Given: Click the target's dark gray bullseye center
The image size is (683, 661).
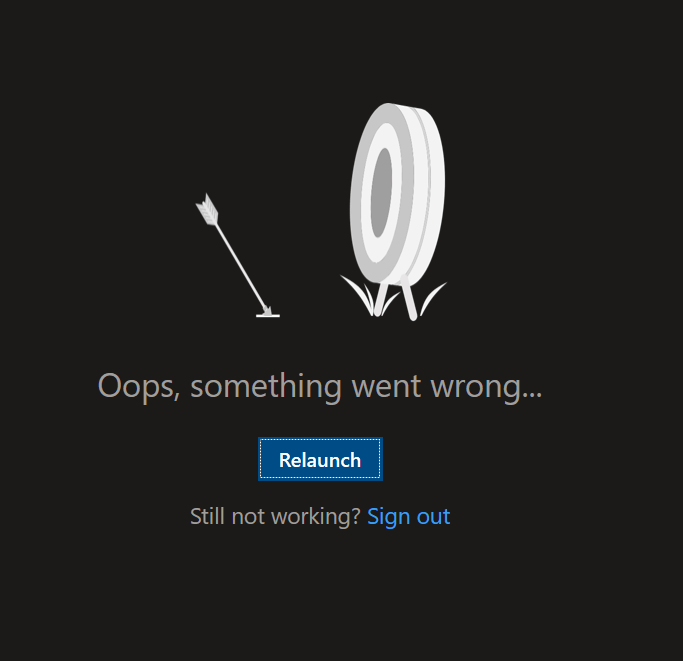Looking at the screenshot, I should coord(382,193).
